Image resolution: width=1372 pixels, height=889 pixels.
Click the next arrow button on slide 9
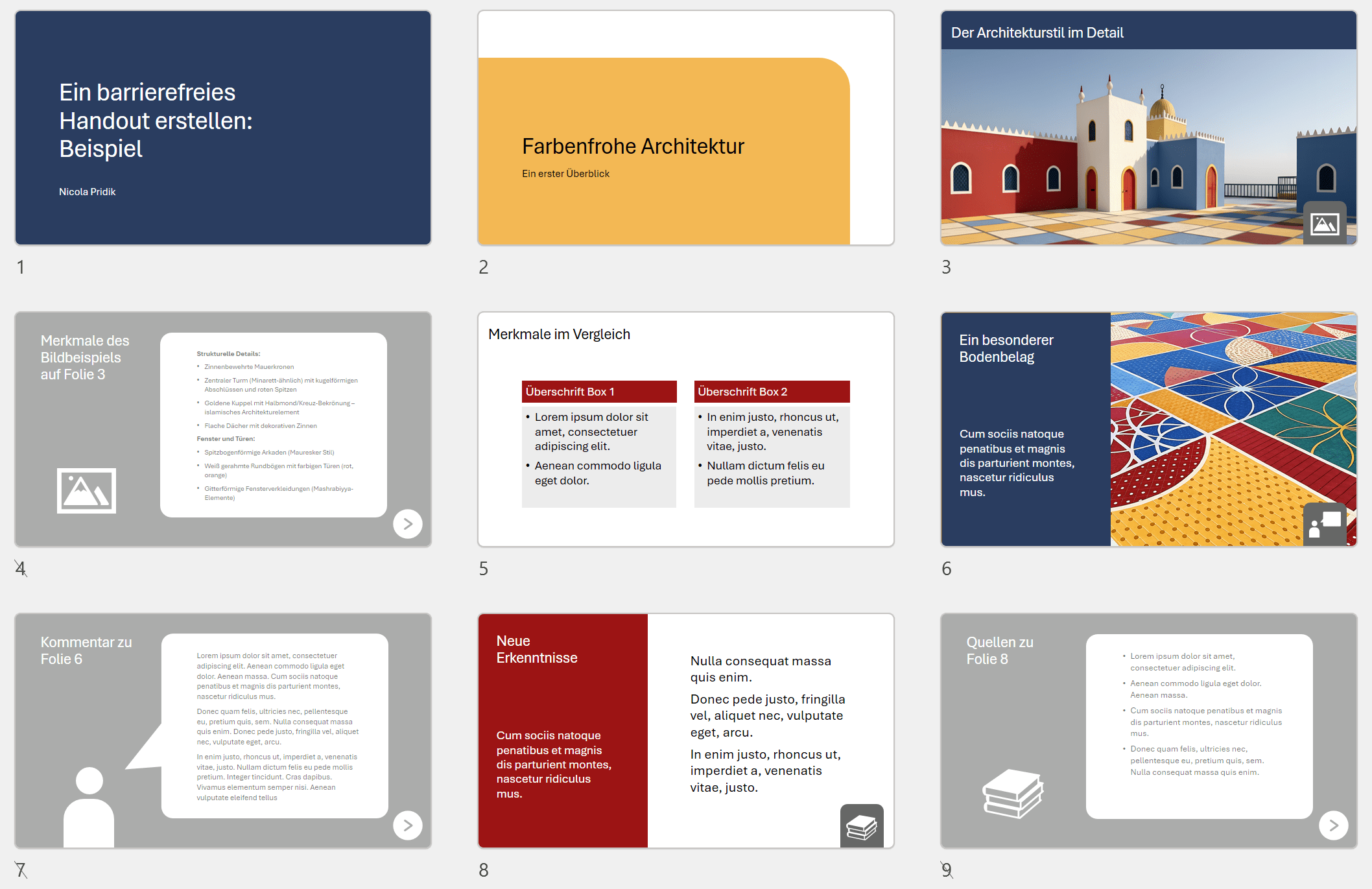coord(1334,825)
